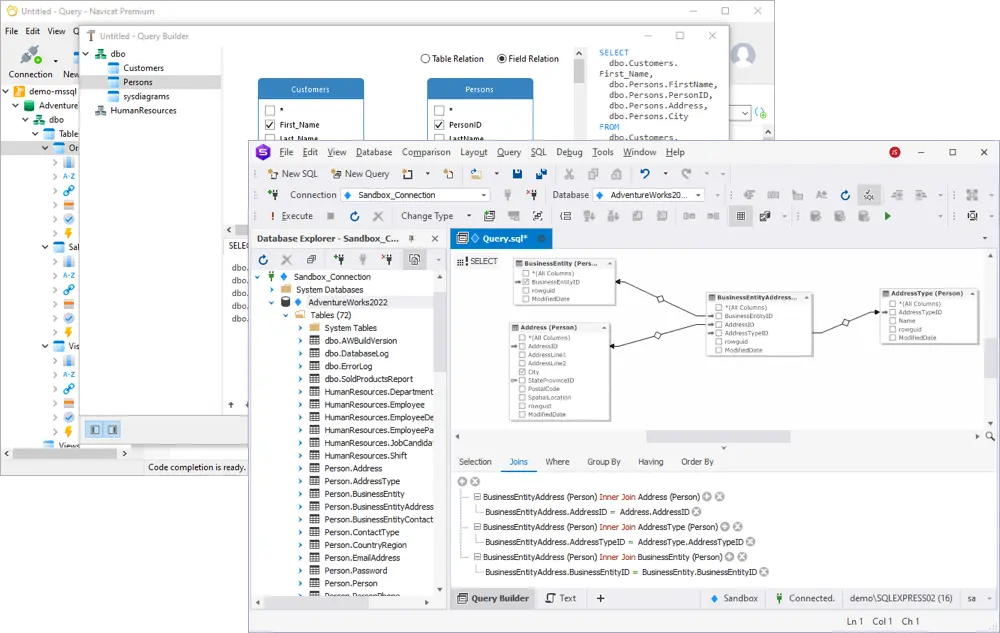1000x633 pixels.
Task: Click the green Run arrow icon
Action: (887, 216)
